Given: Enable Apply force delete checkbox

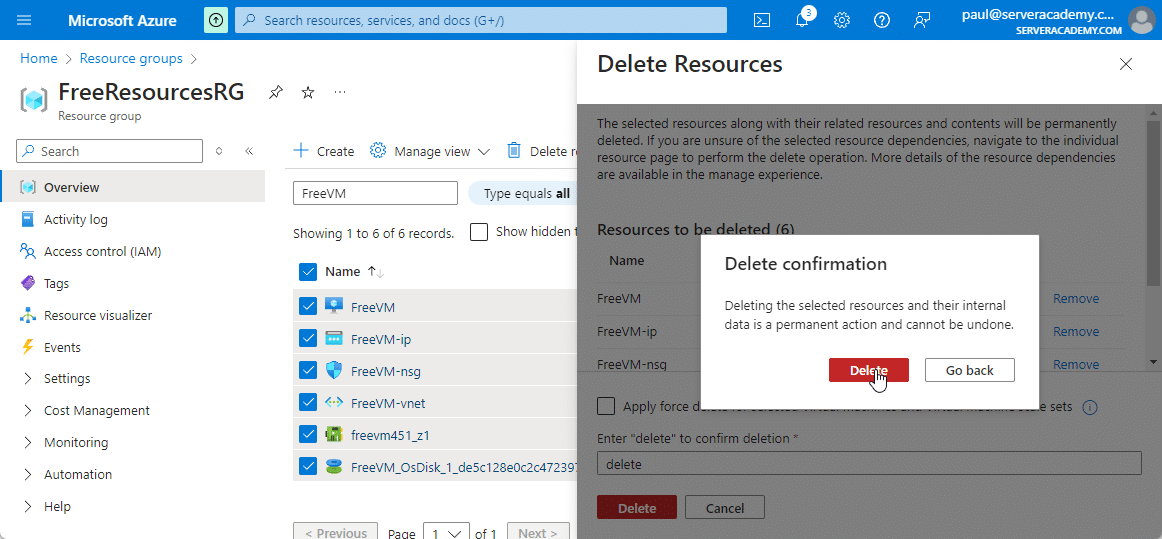Looking at the screenshot, I should pos(606,406).
